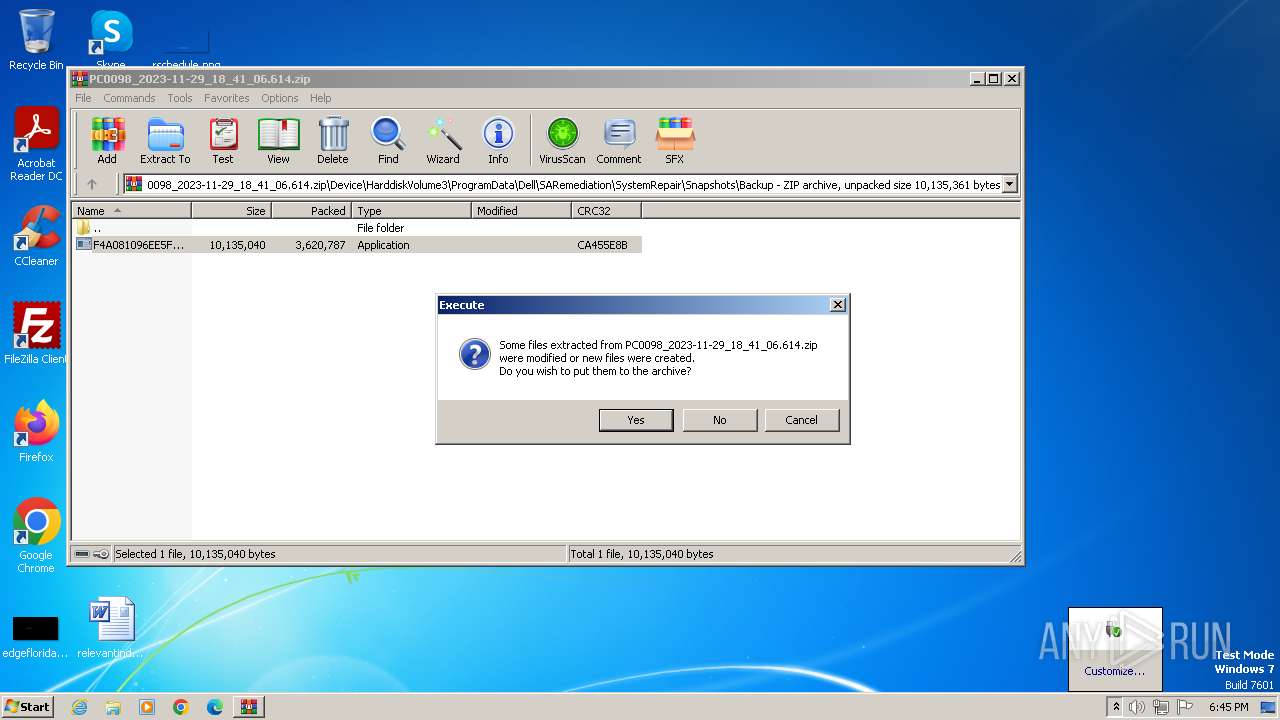Image resolution: width=1280 pixels, height=720 pixels.
Task: Click the Info toolbar icon
Action: coord(498,141)
